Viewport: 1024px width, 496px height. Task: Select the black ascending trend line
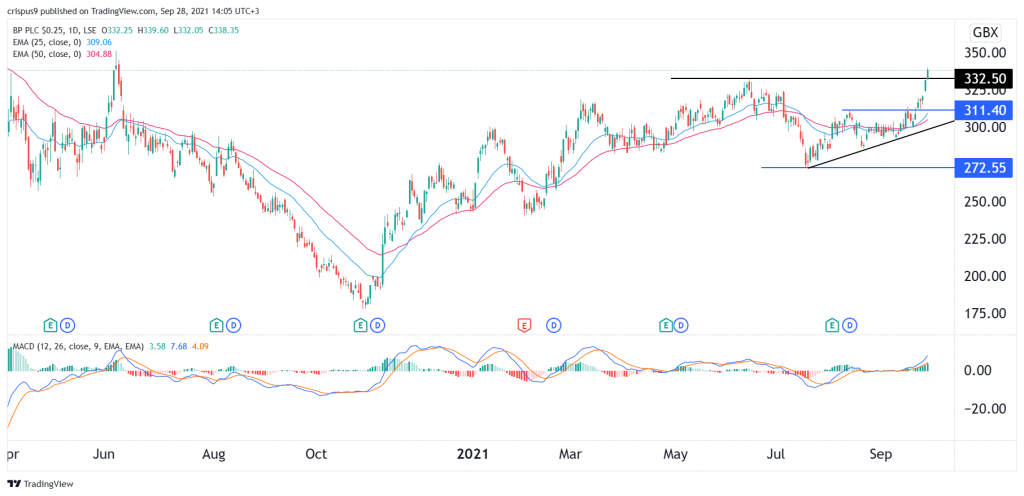coord(882,145)
